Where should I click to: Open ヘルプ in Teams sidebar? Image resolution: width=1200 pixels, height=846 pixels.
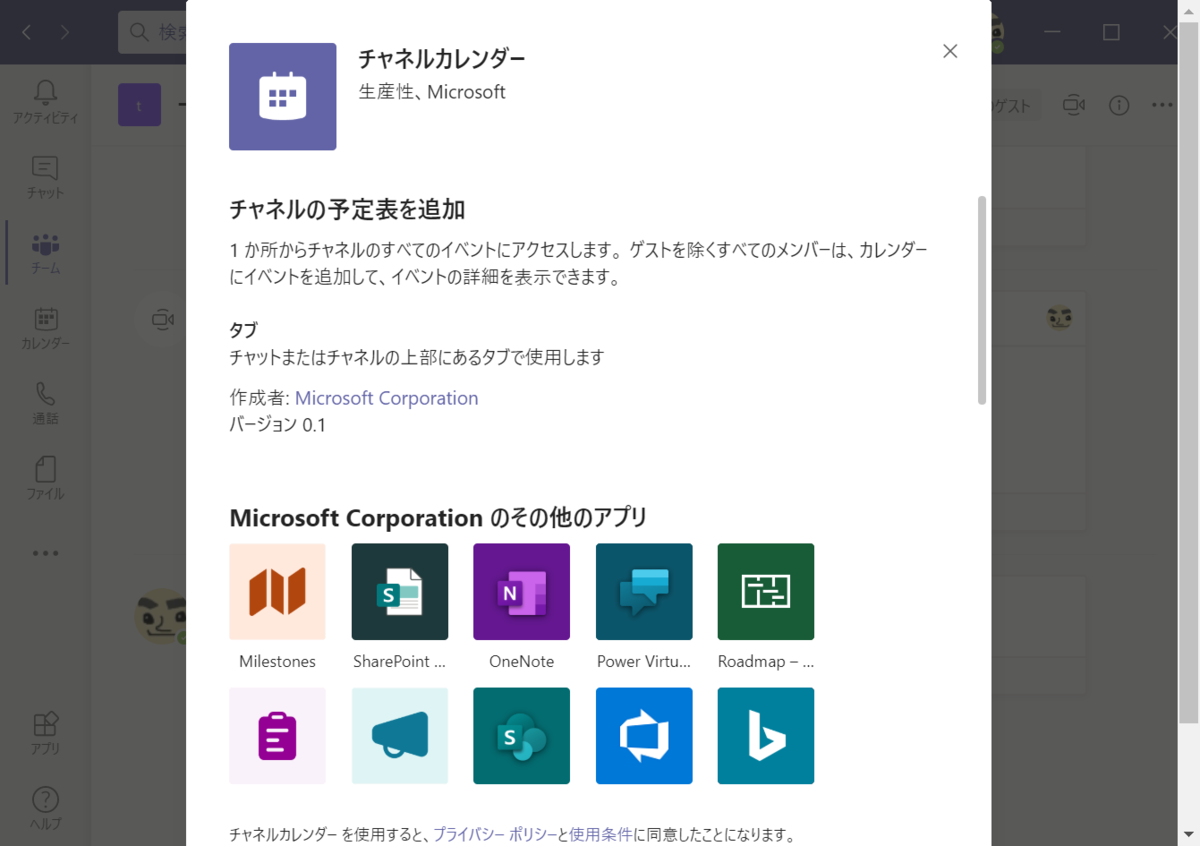[x=45, y=808]
